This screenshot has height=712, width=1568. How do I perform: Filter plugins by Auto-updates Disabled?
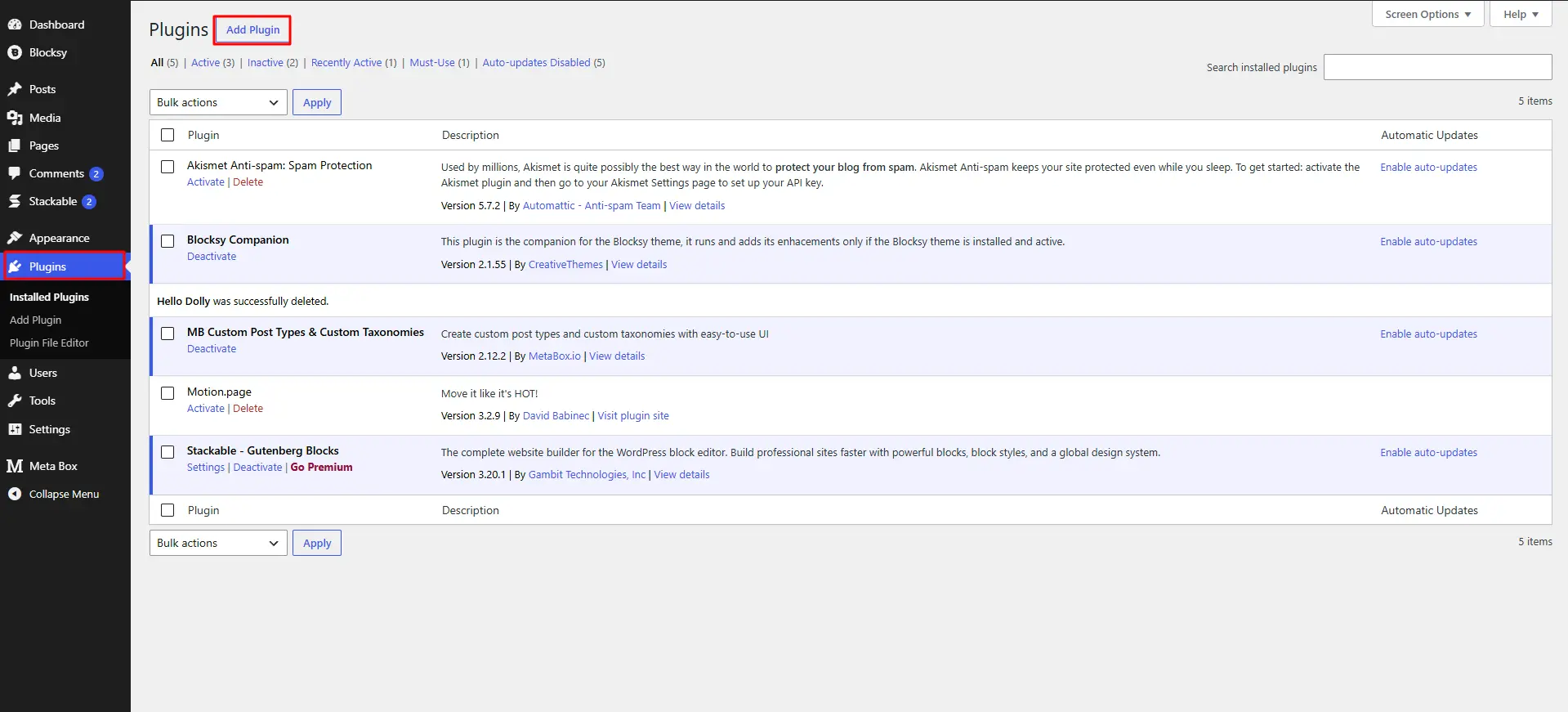(536, 63)
